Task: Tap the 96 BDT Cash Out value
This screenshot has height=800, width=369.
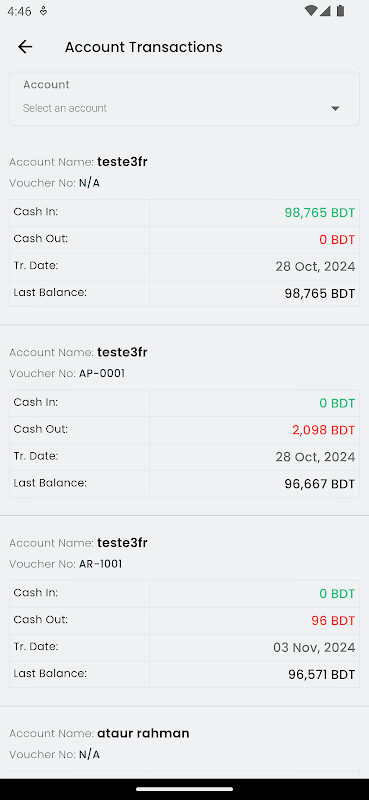Action: pos(333,621)
